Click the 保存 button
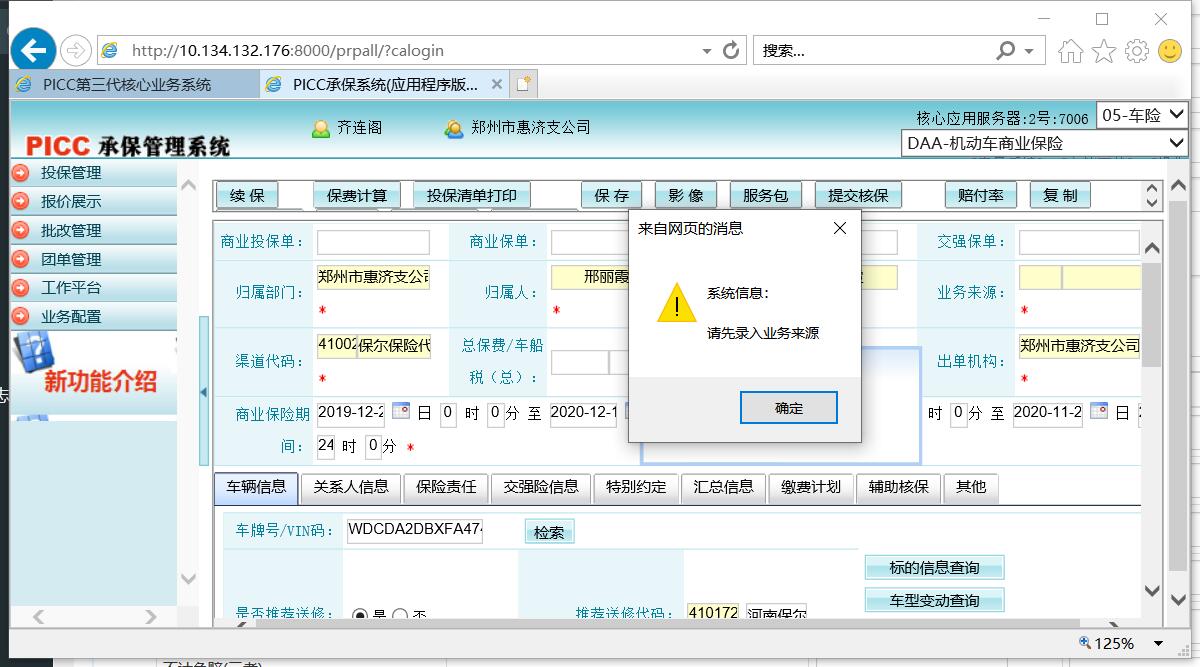This screenshot has width=1200, height=667. tap(611, 196)
